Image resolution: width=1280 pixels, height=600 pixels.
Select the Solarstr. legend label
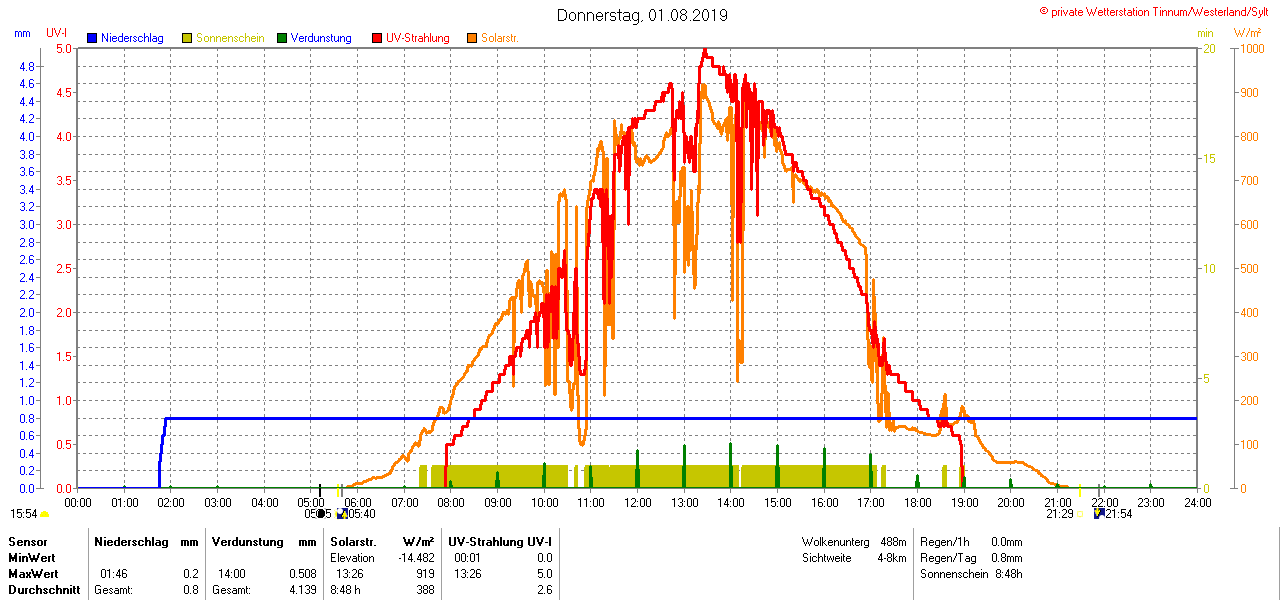(x=500, y=38)
